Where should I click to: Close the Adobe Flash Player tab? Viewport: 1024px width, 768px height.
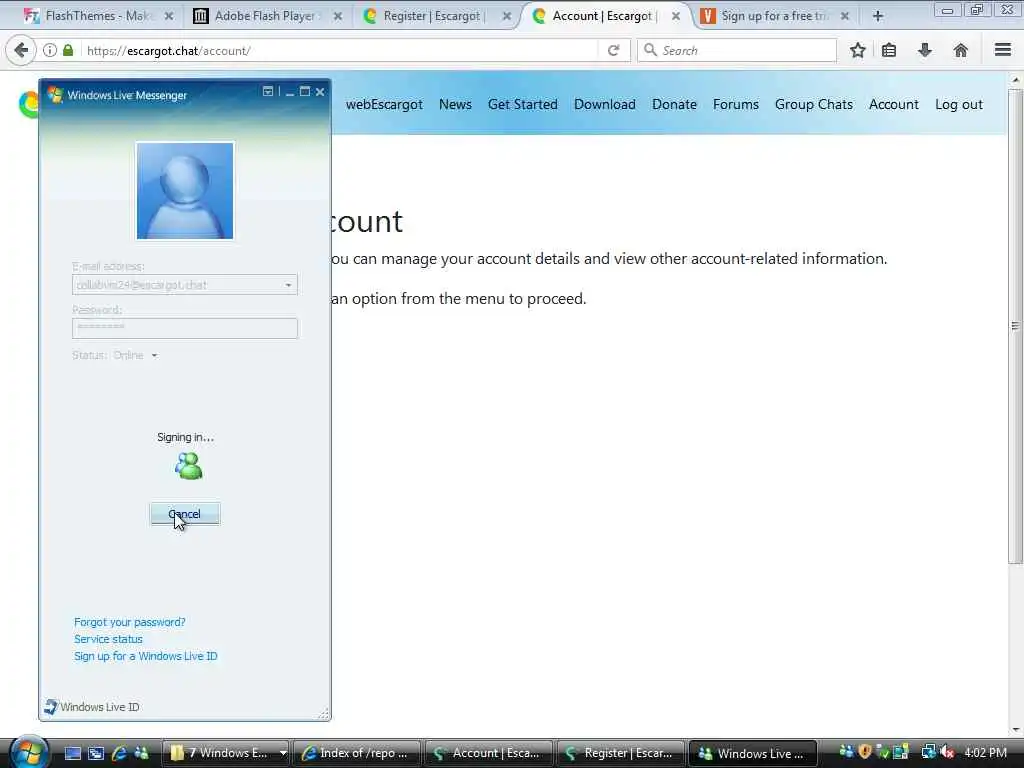click(x=338, y=16)
